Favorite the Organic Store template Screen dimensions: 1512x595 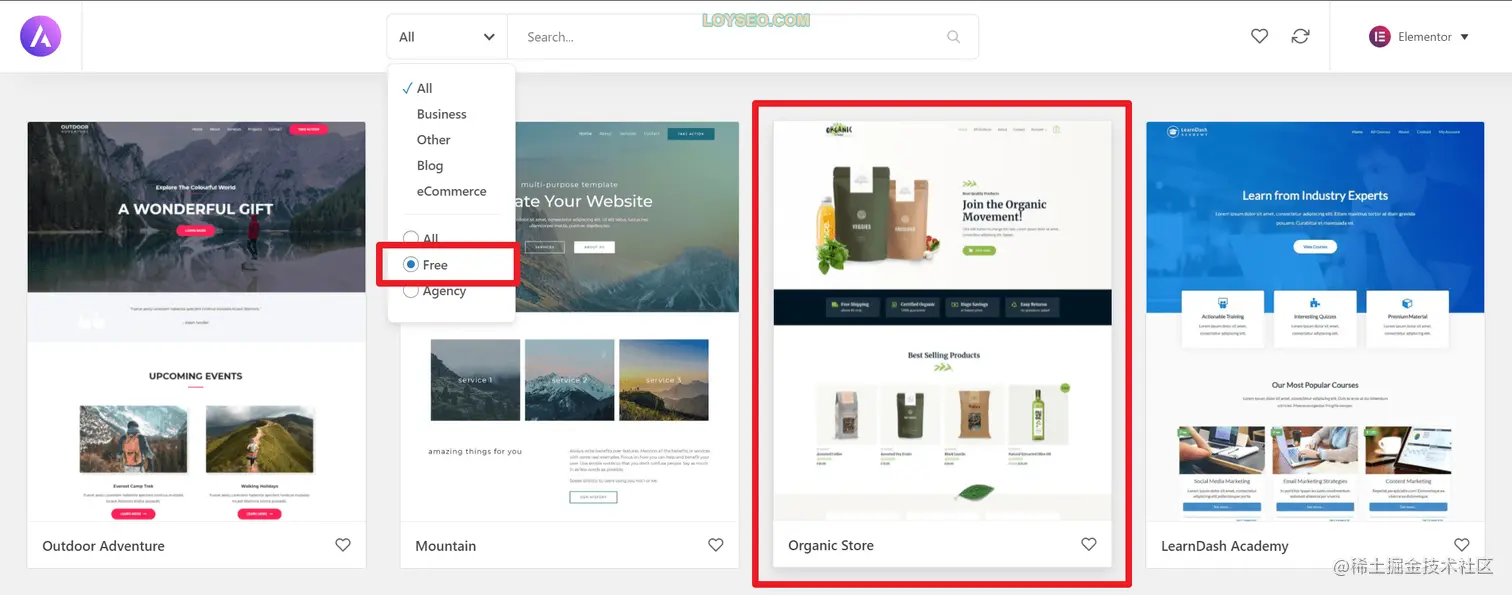coord(1089,544)
